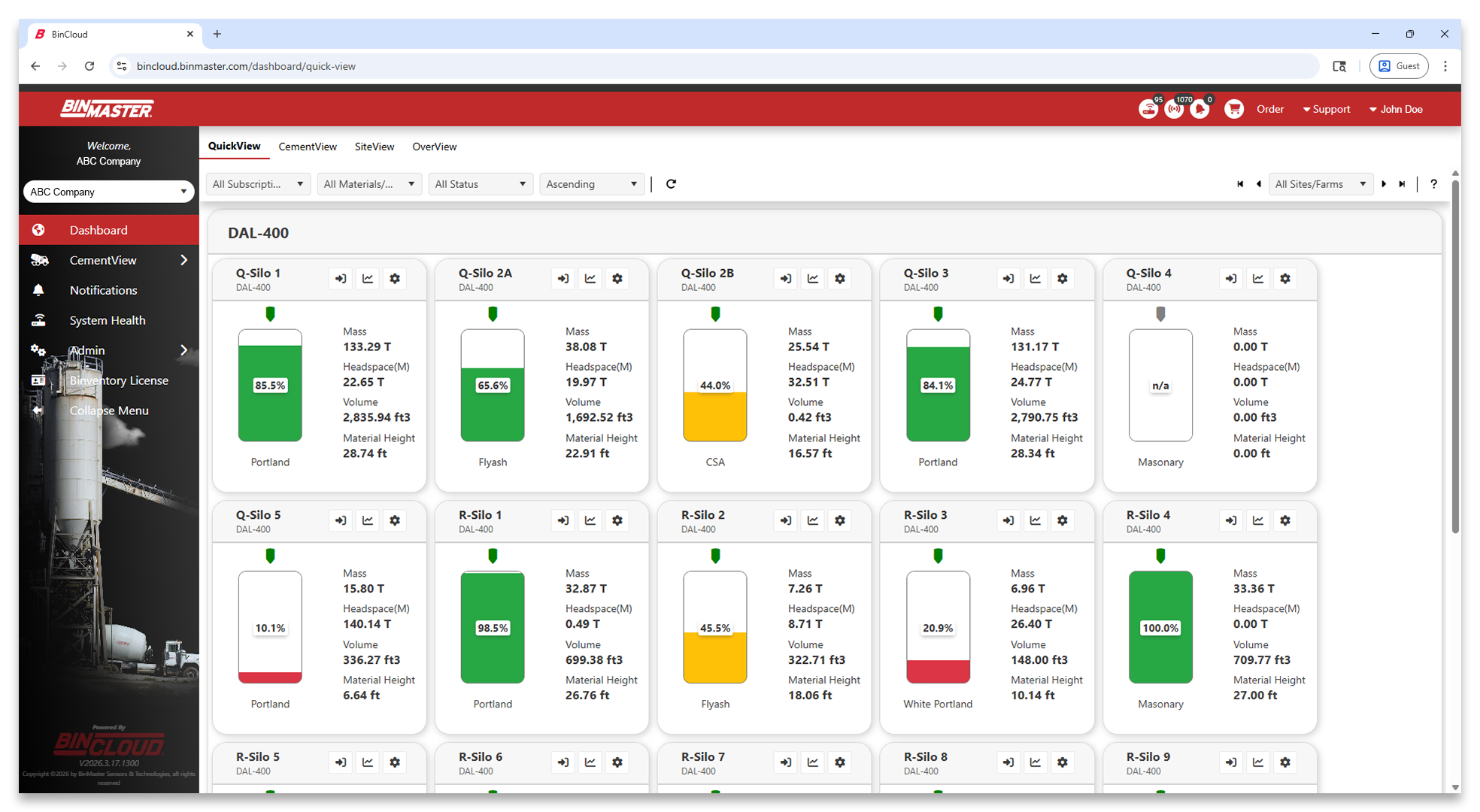Image resolution: width=1480 pixels, height=812 pixels.
Task: View R-Silo 5 chart icon
Action: pos(368,762)
